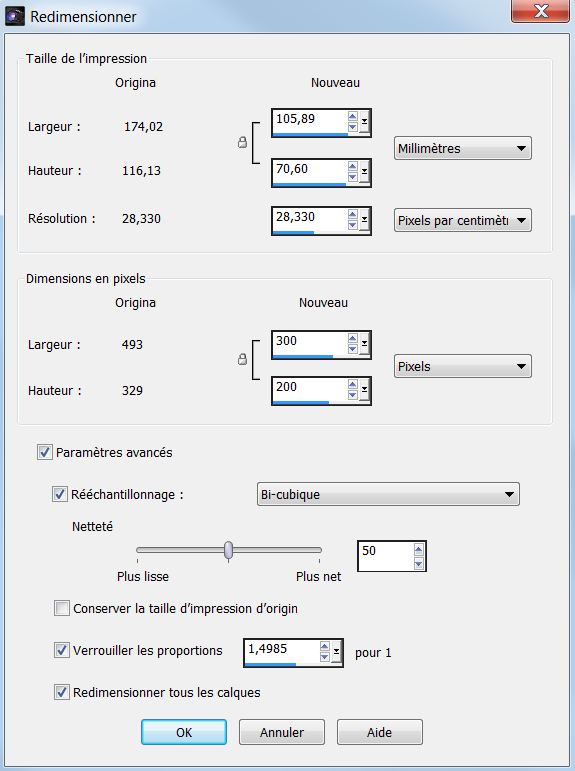Image resolution: width=575 pixels, height=771 pixels.
Task: Toggle Verrouiller les proportions checkbox
Action: (62, 650)
